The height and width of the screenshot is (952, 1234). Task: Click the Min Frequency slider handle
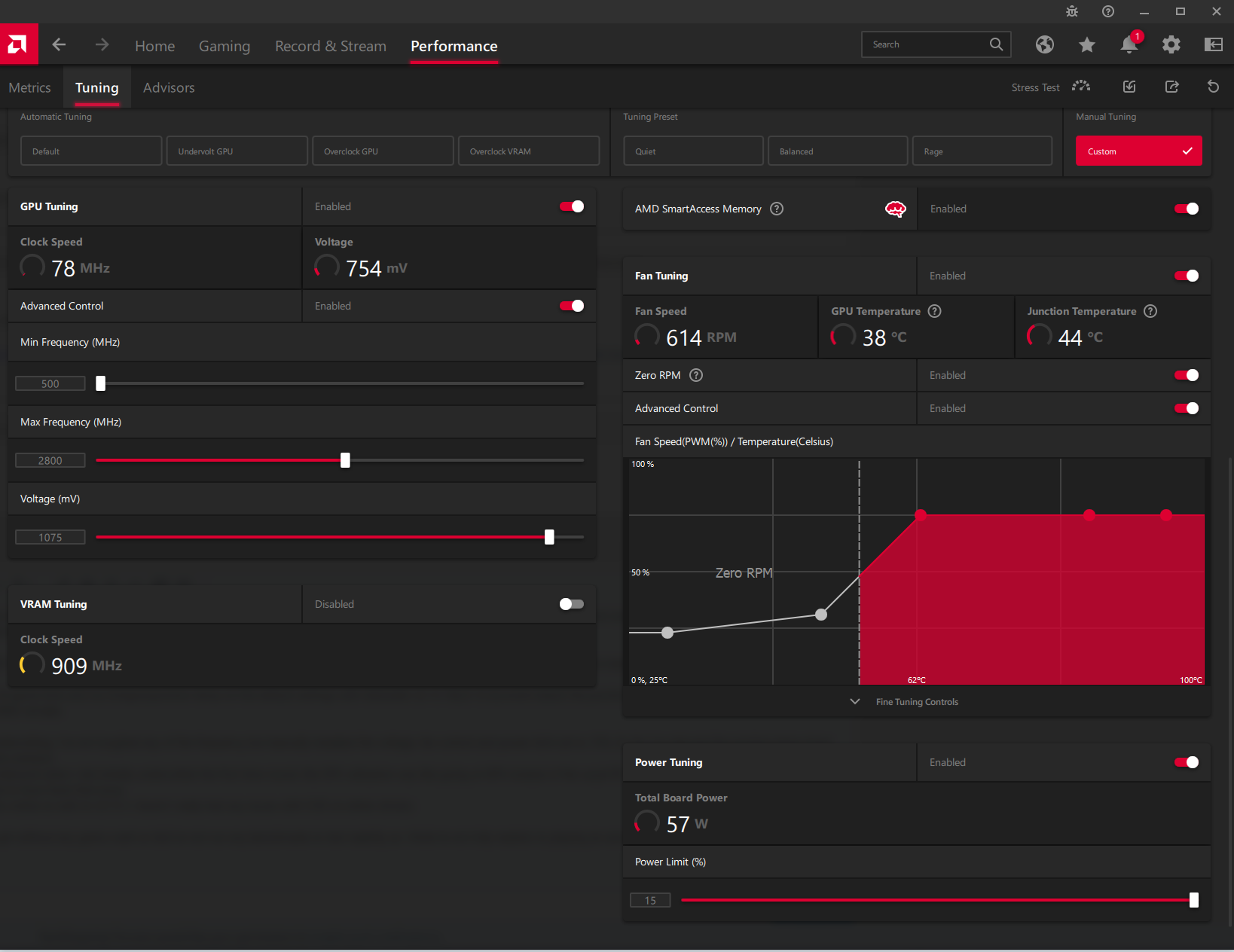(100, 383)
